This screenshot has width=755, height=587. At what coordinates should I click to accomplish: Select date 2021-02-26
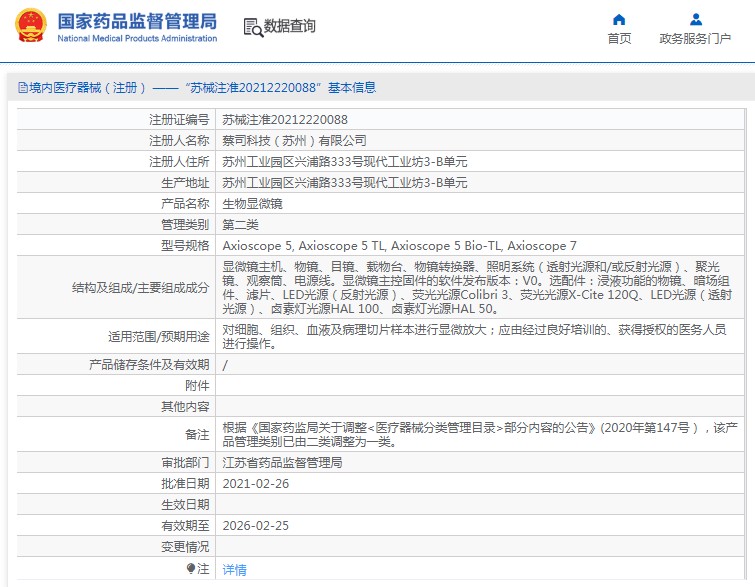256,483
